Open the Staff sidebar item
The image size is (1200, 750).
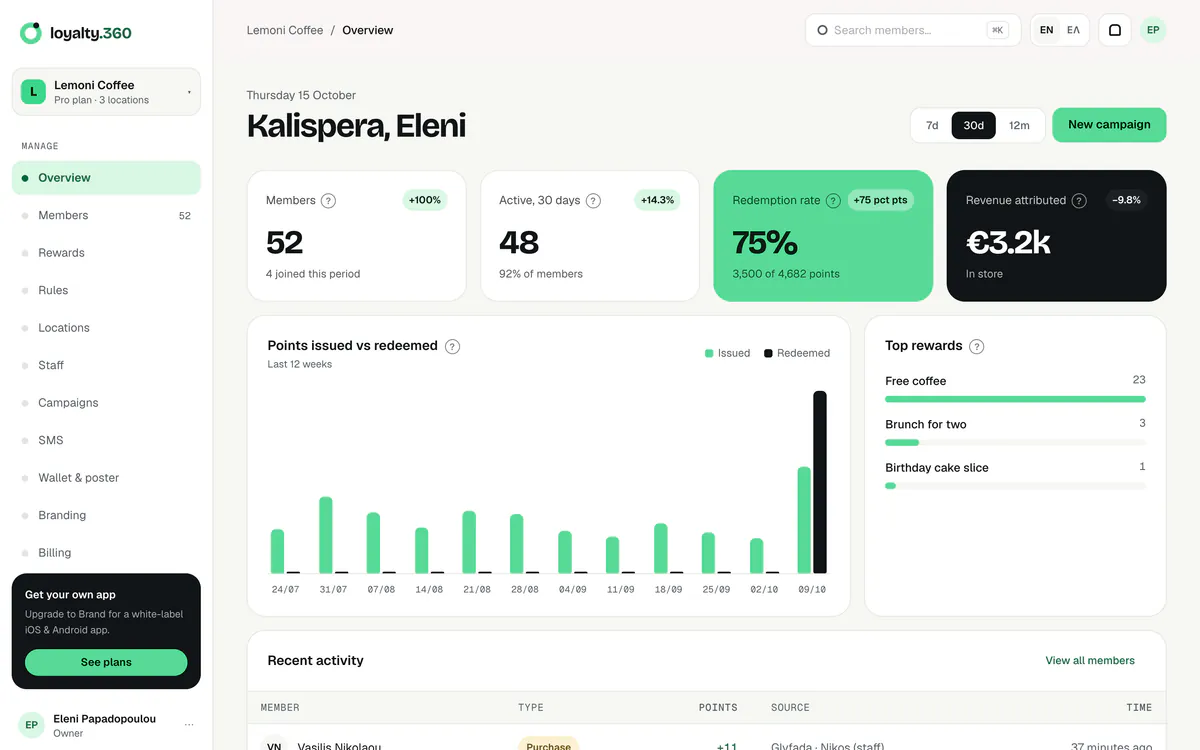click(x=106, y=365)
